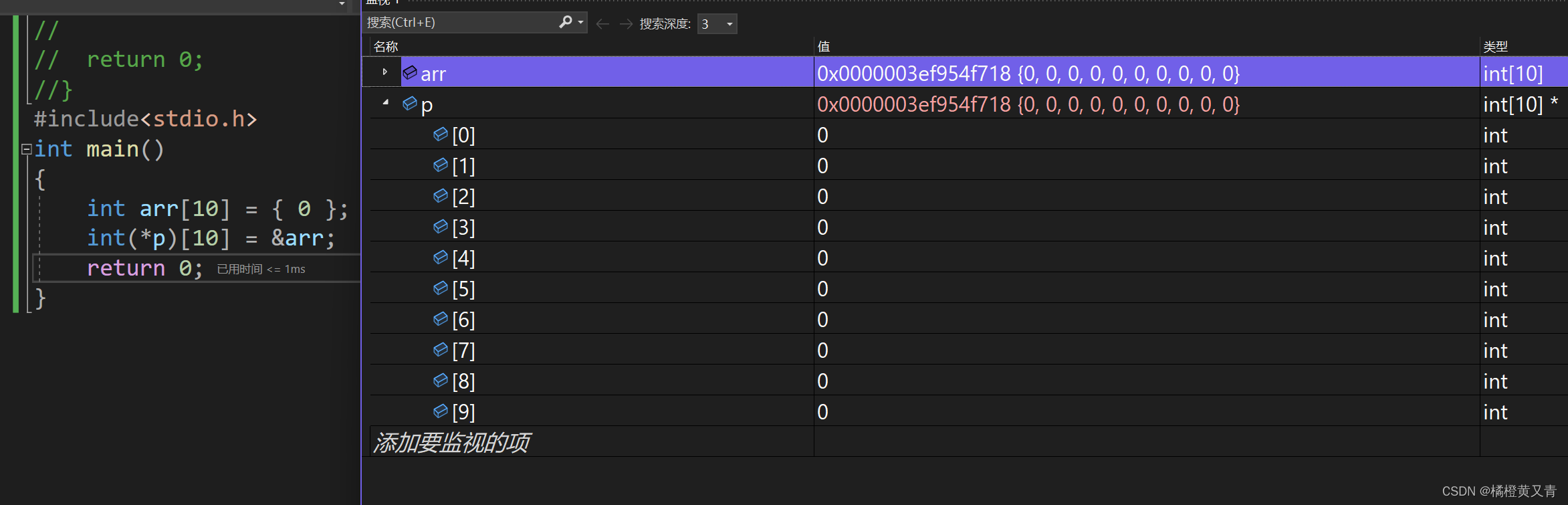Select the [0] element row

click(968, 134)
